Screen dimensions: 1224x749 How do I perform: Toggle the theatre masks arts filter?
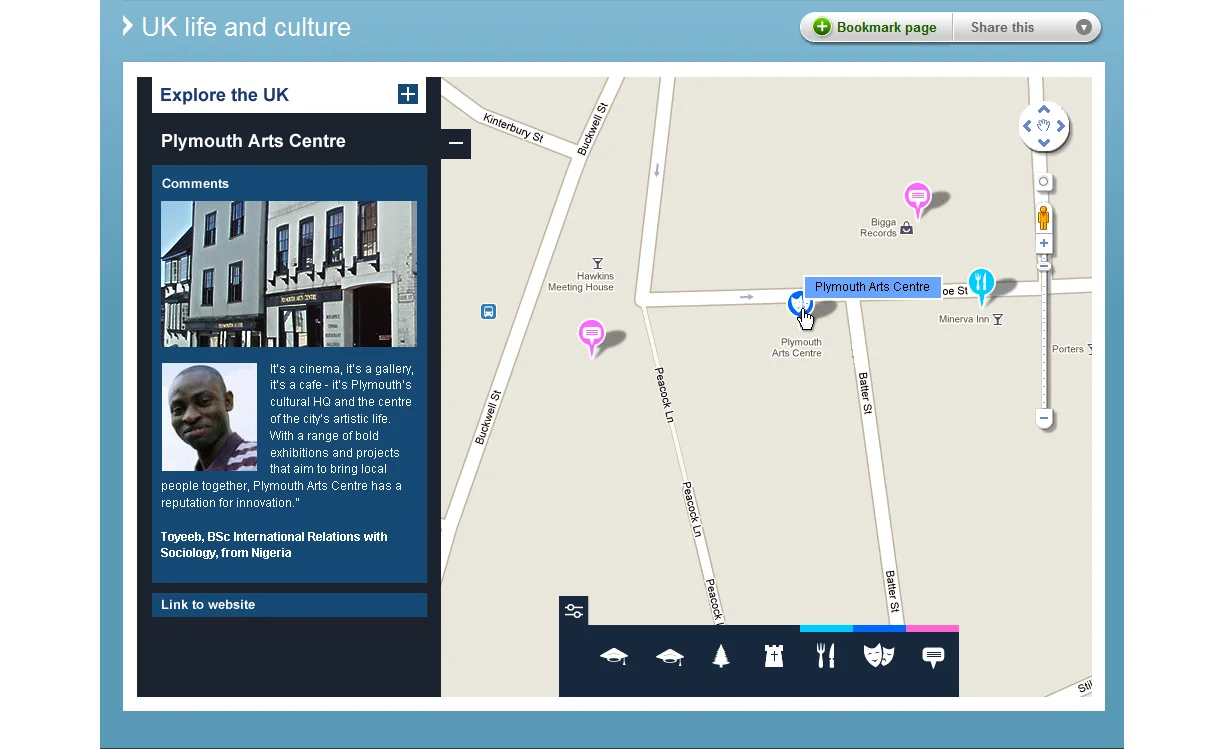click(879, 656)
